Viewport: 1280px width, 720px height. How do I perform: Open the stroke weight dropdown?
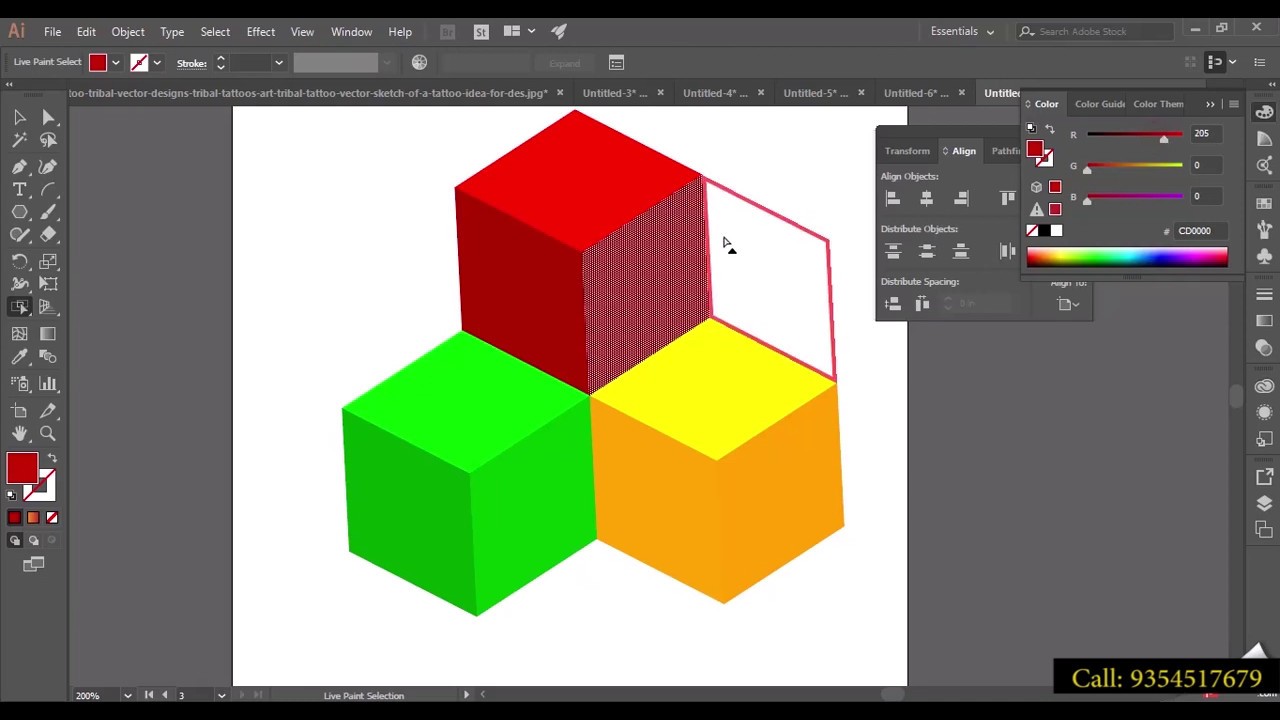coord(279,63)
